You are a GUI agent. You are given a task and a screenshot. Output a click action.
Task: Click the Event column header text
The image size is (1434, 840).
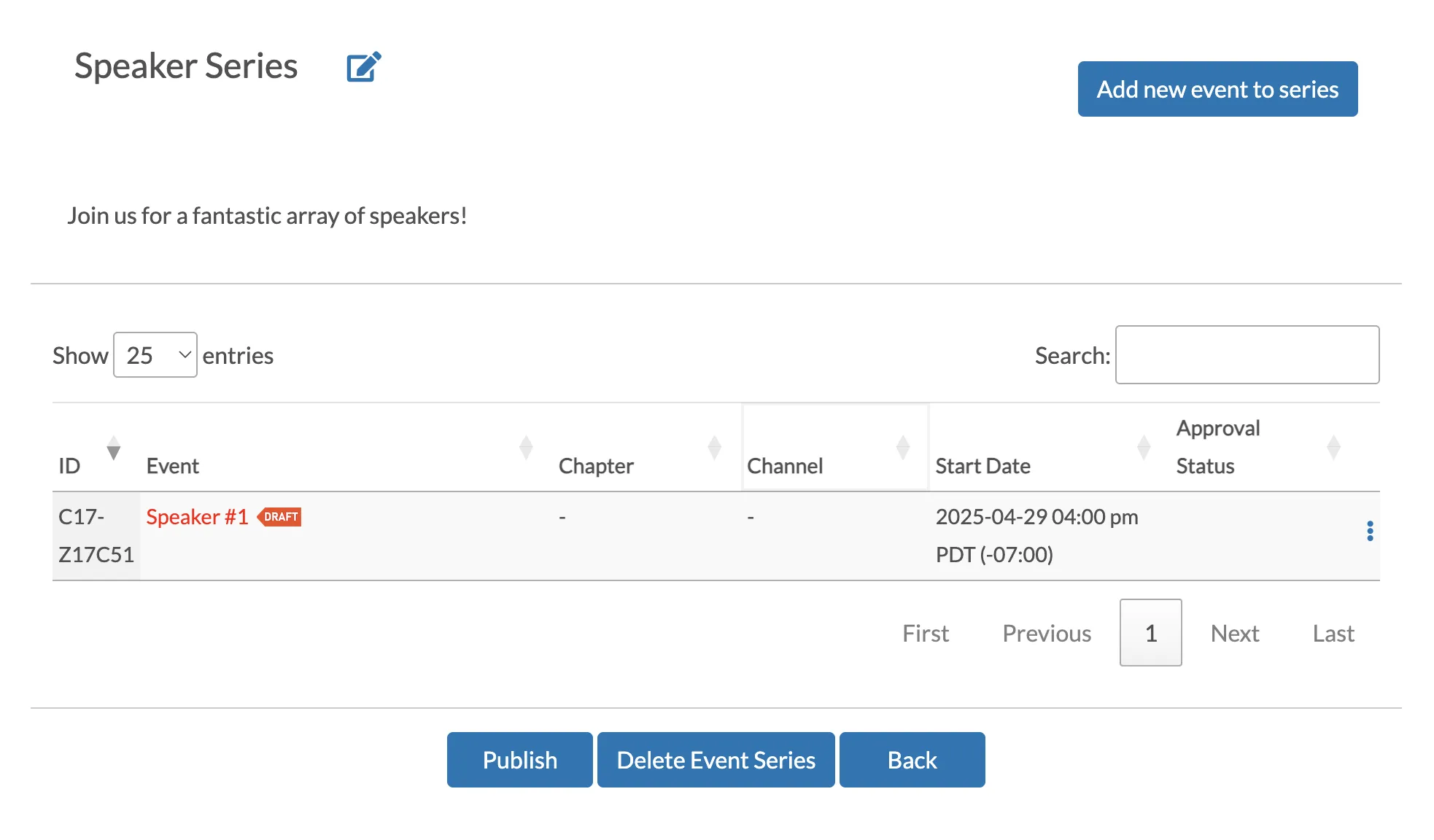[172, 466]
